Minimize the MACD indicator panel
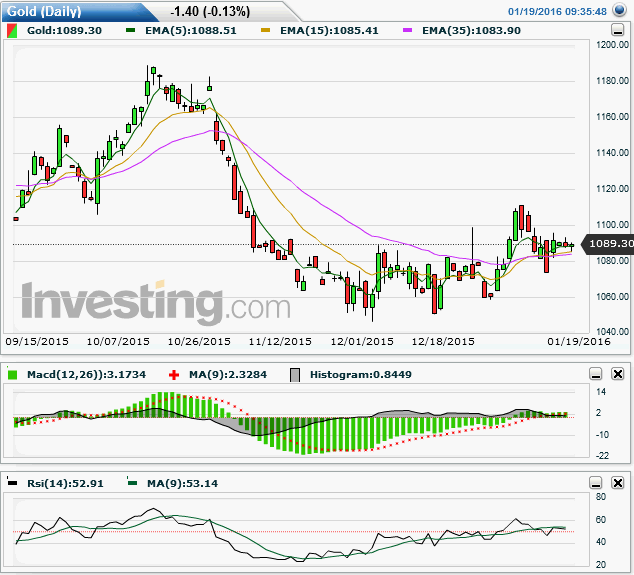634x575 pixels. point(596,374)
